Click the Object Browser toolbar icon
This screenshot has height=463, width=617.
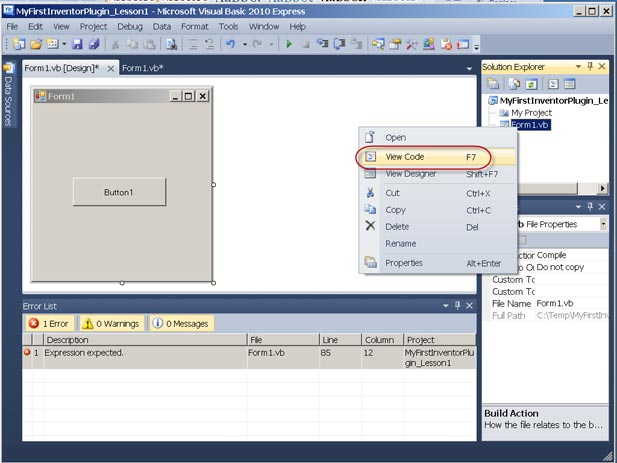pos(429,44)
